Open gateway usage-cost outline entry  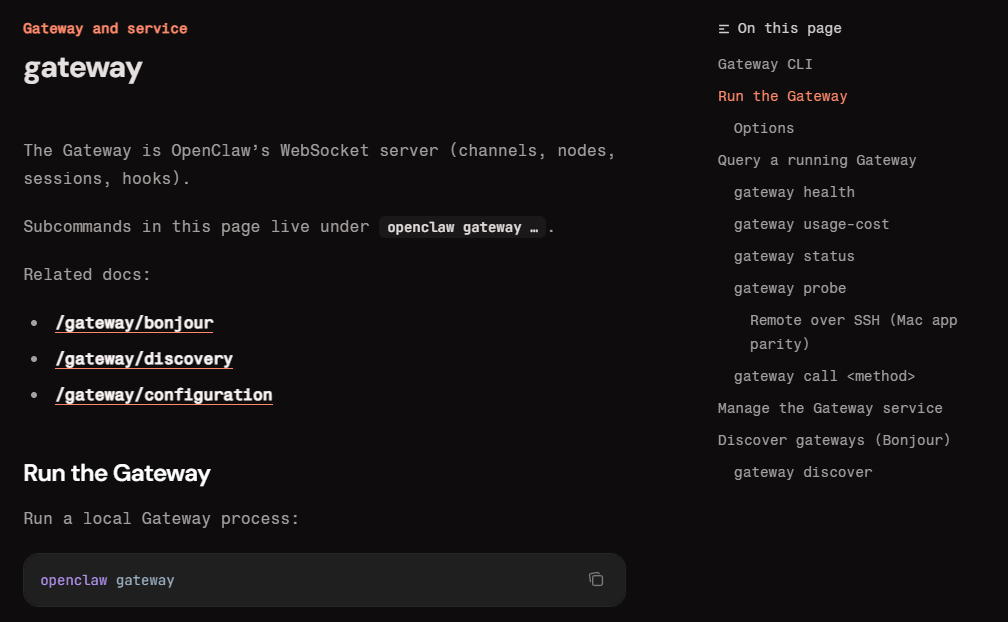[x=811, y=224]
